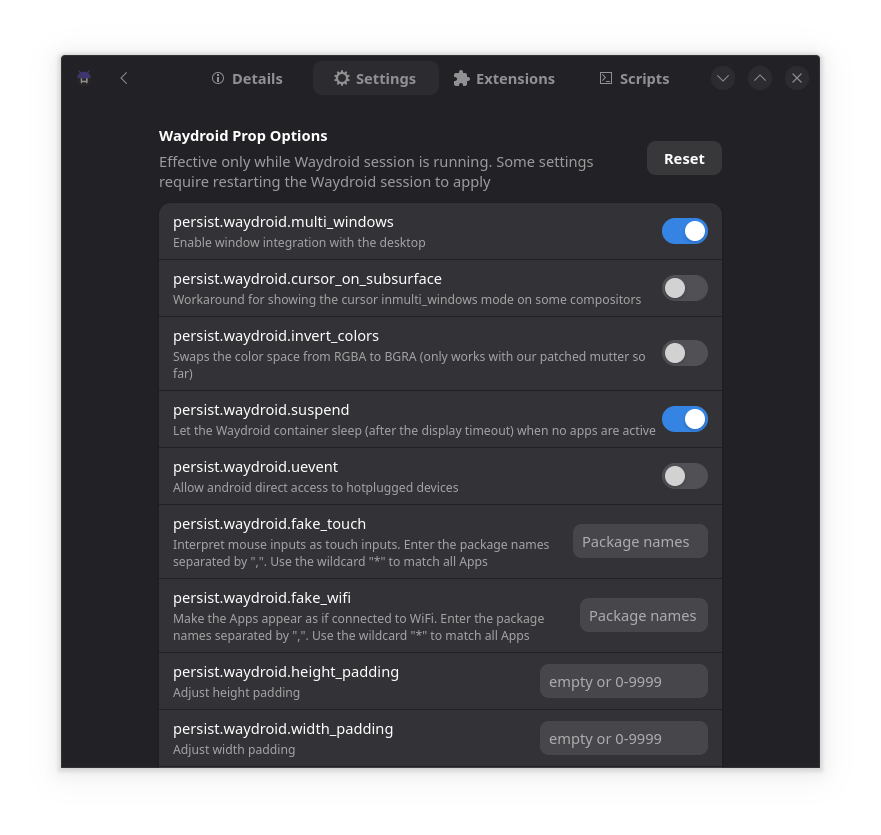Switch to the Details tab
The width and height of the screenshot is (881, 835).
tap(246, 78)
